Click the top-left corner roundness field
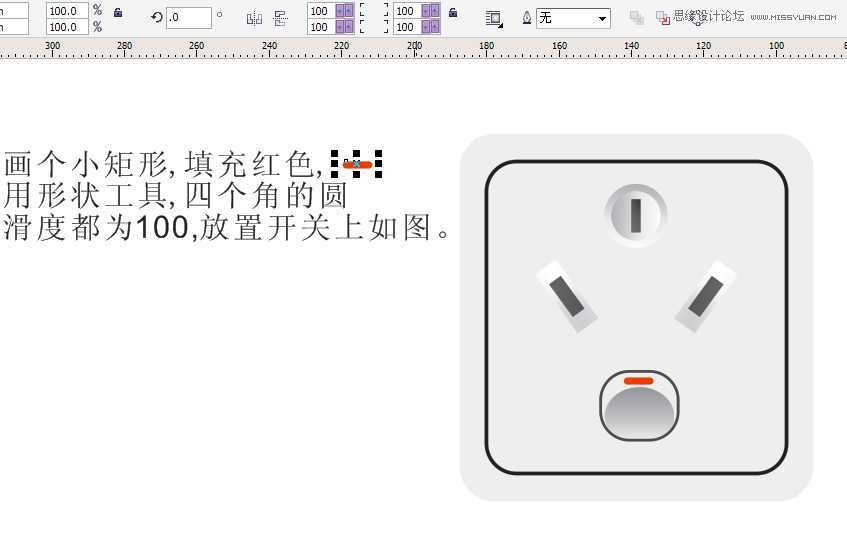Image resolution: width=847 pixels, height=536 pixels. point(321,11)
